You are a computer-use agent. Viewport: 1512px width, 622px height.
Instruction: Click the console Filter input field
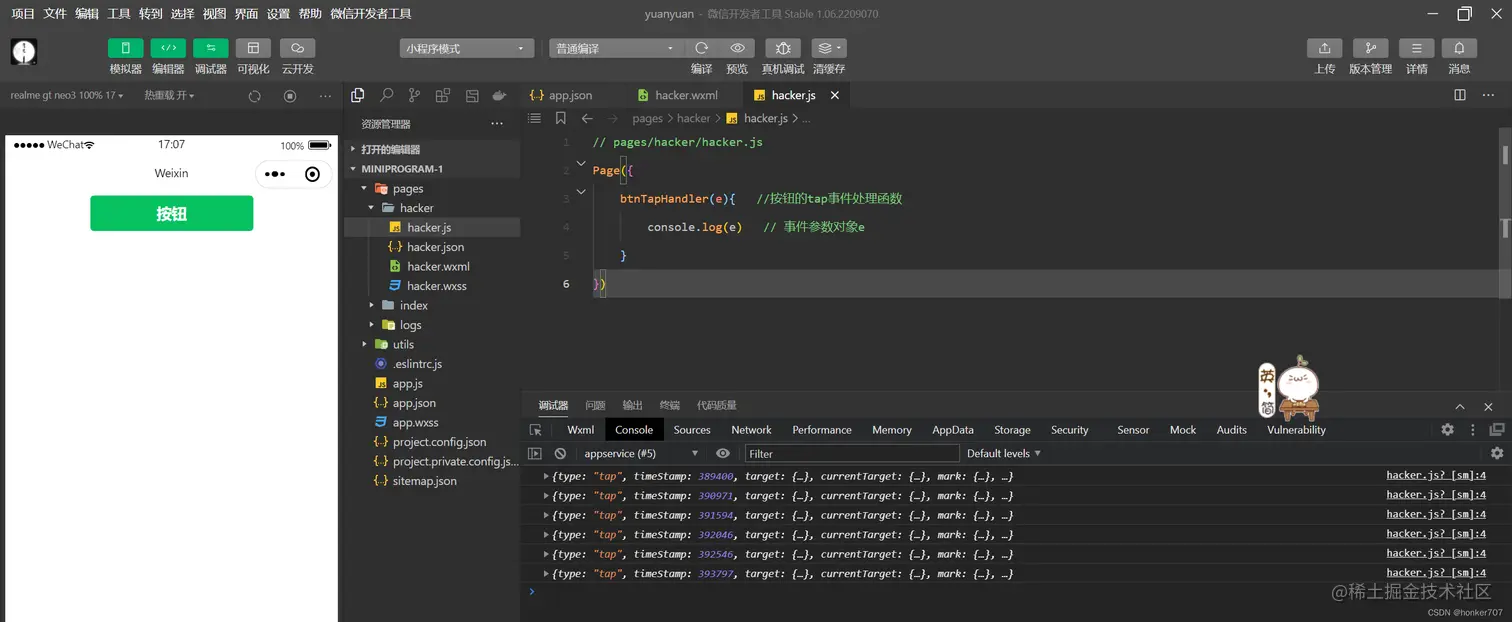(851, 453)
